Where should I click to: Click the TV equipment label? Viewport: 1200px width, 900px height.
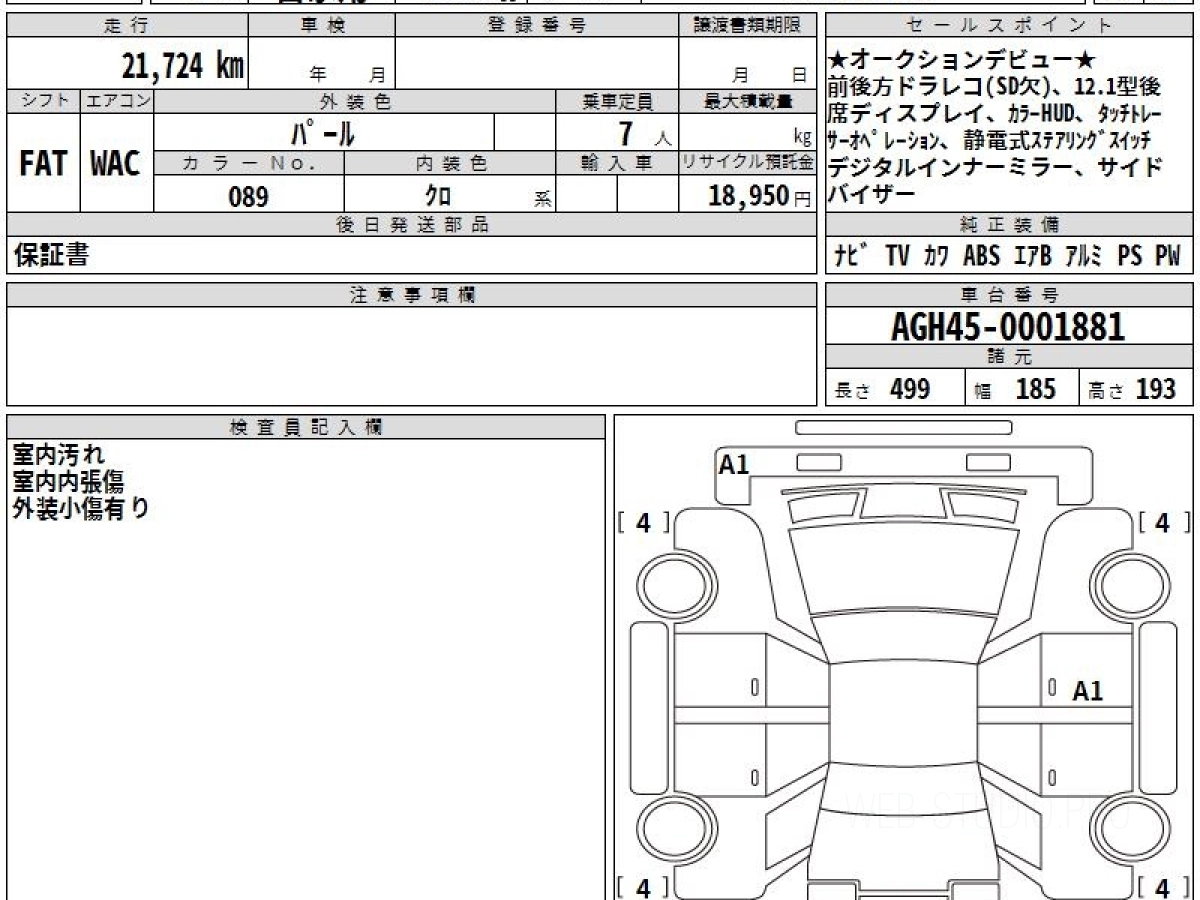point(898,256)
